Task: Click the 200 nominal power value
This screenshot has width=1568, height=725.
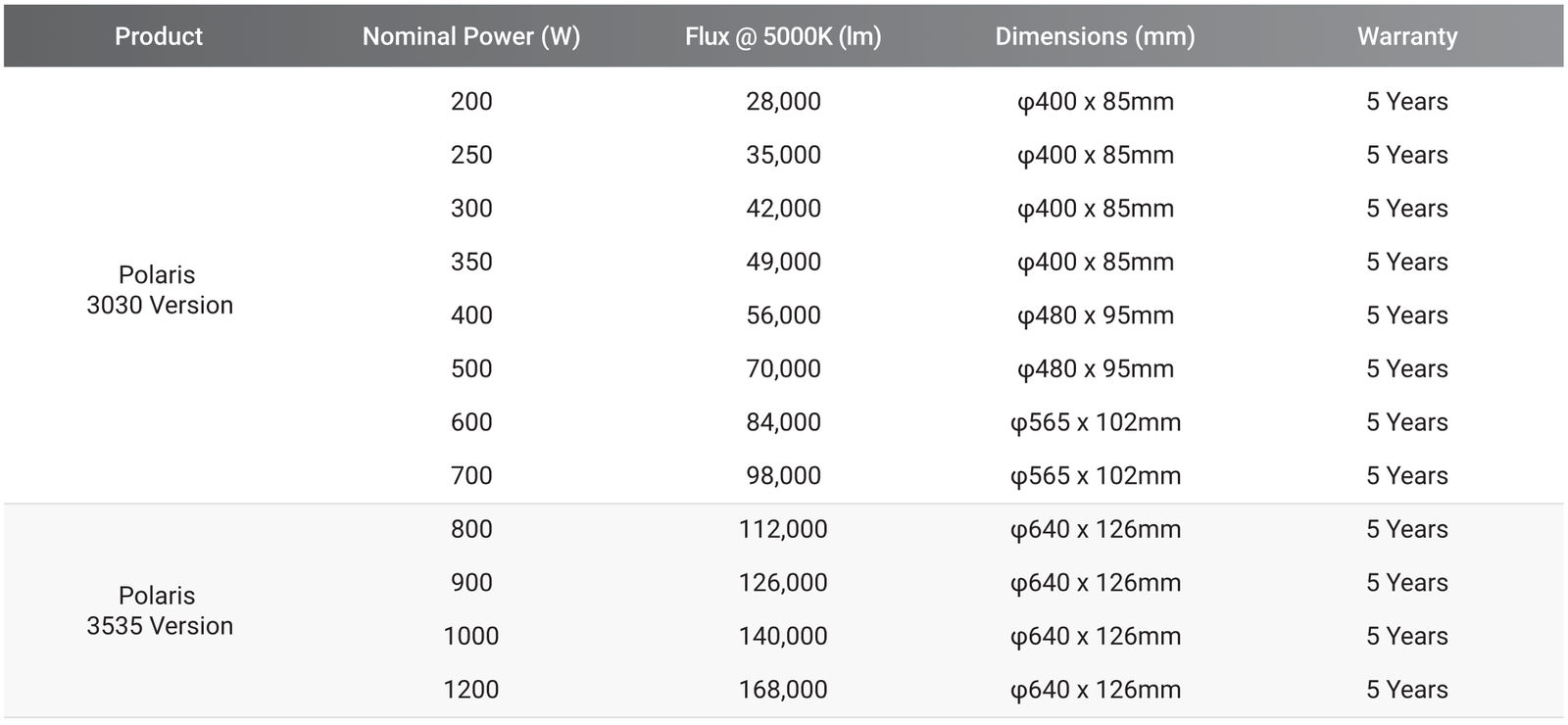Action: click(x=471, y=101)
